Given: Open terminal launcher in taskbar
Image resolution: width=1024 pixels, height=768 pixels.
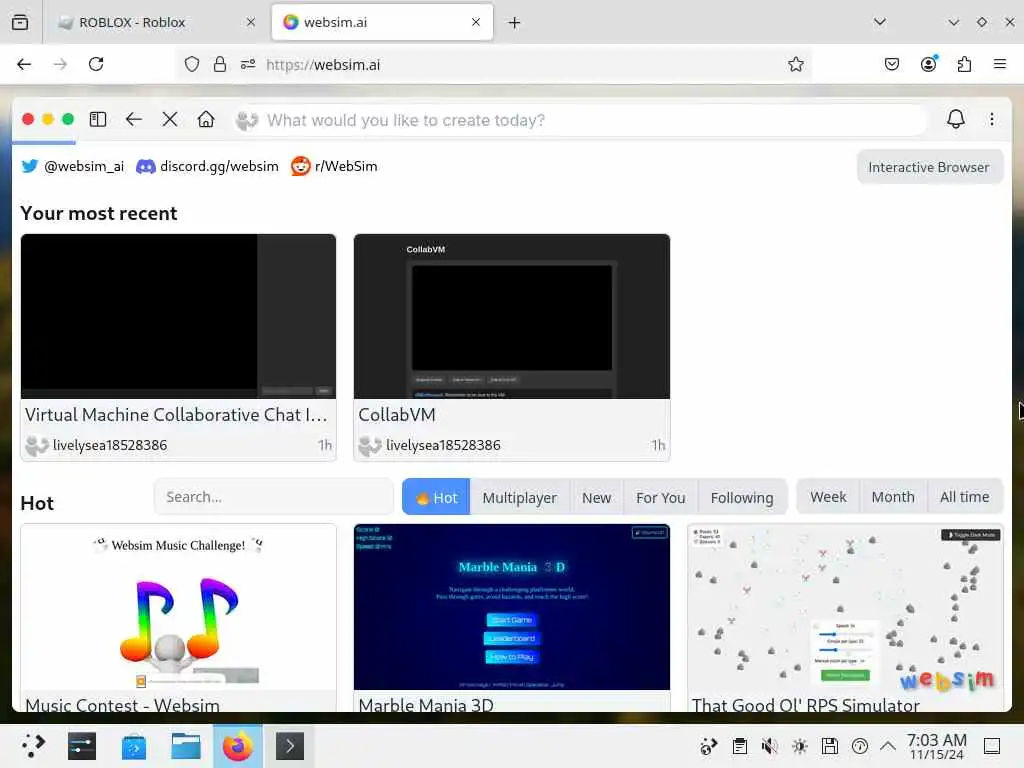Looking at the screenshot, I should click(290, 746).
